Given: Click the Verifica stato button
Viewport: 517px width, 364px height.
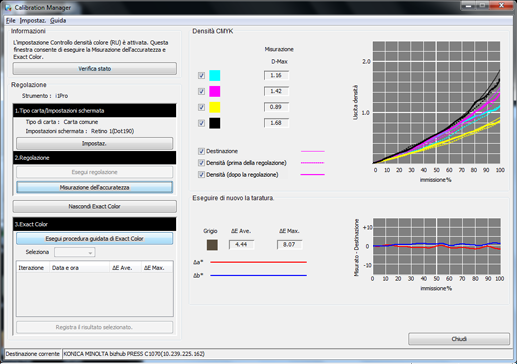Looking at the screenshot, I should pyautogui.click(x=95, y=69).
